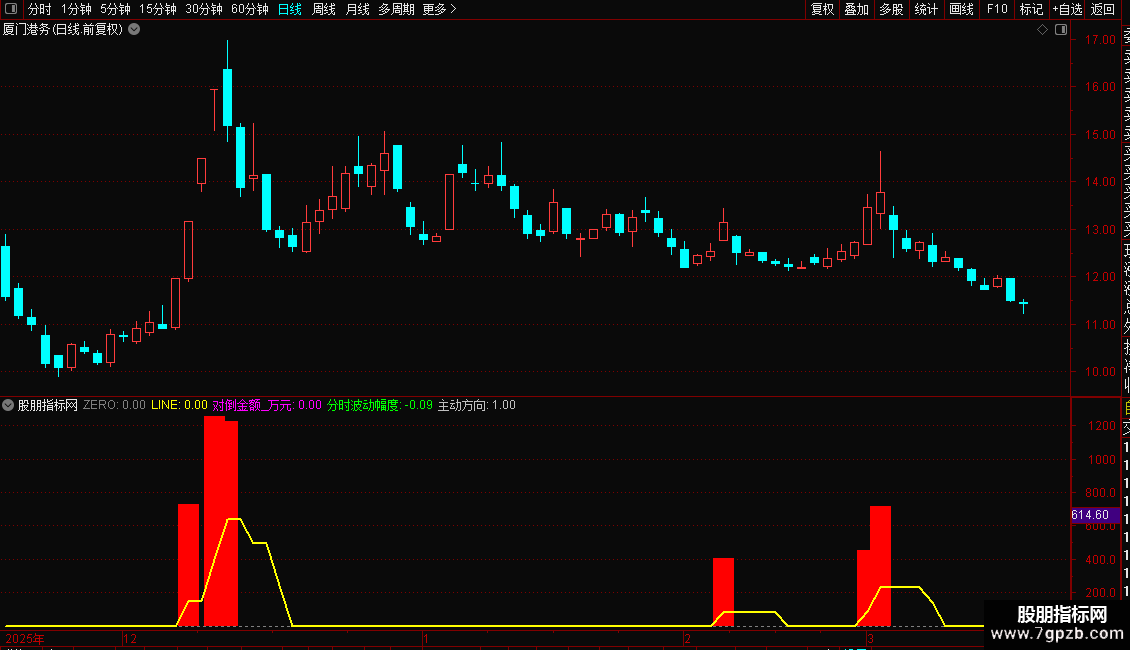Open the 股朋指标网 indicator dropdown arrow
Screen dimensions: 1130x650
pyautogui.click(x=8, y=405)
